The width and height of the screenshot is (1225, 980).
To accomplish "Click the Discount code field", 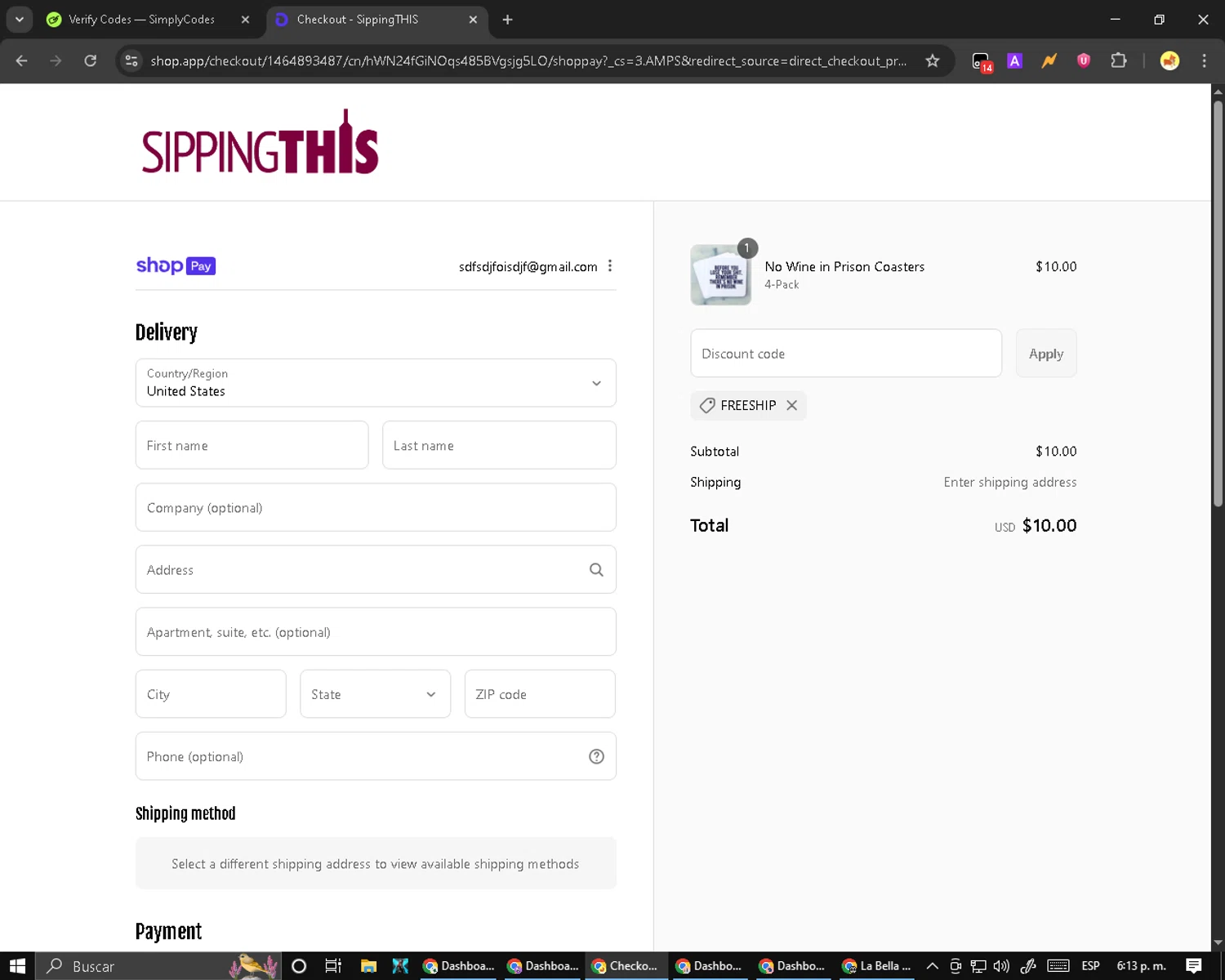I will click(x=846, y=353).
